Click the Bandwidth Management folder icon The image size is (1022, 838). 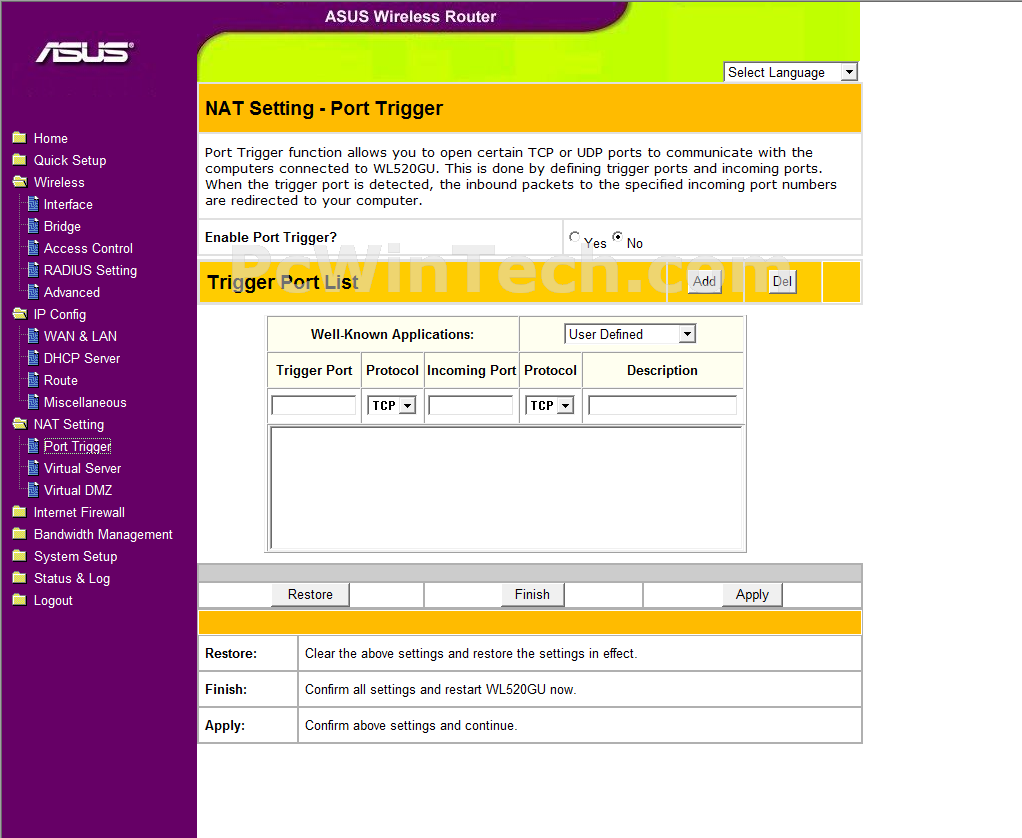click(x=19, y=534)
